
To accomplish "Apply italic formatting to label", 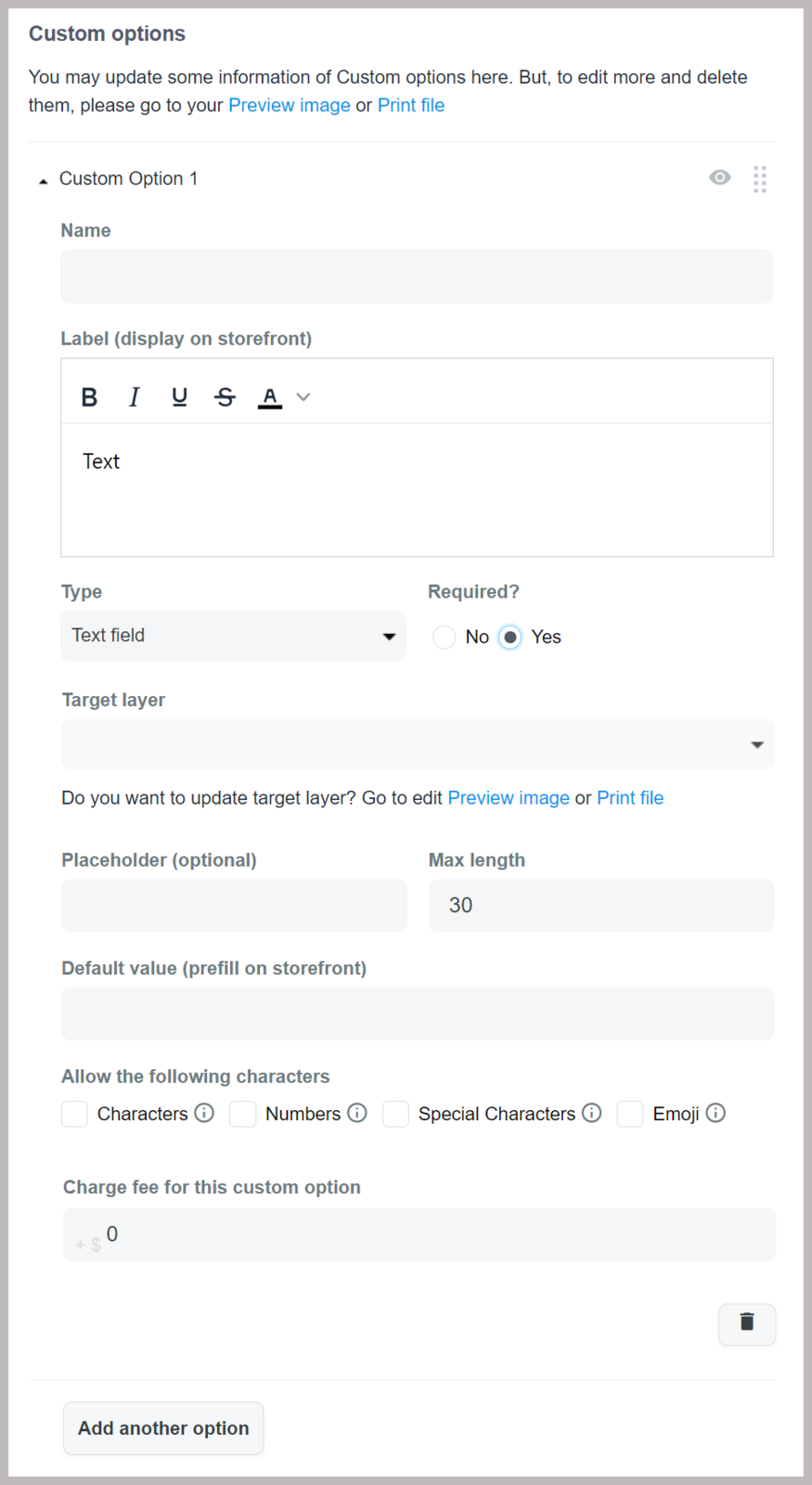I will [x=134, y=397].
